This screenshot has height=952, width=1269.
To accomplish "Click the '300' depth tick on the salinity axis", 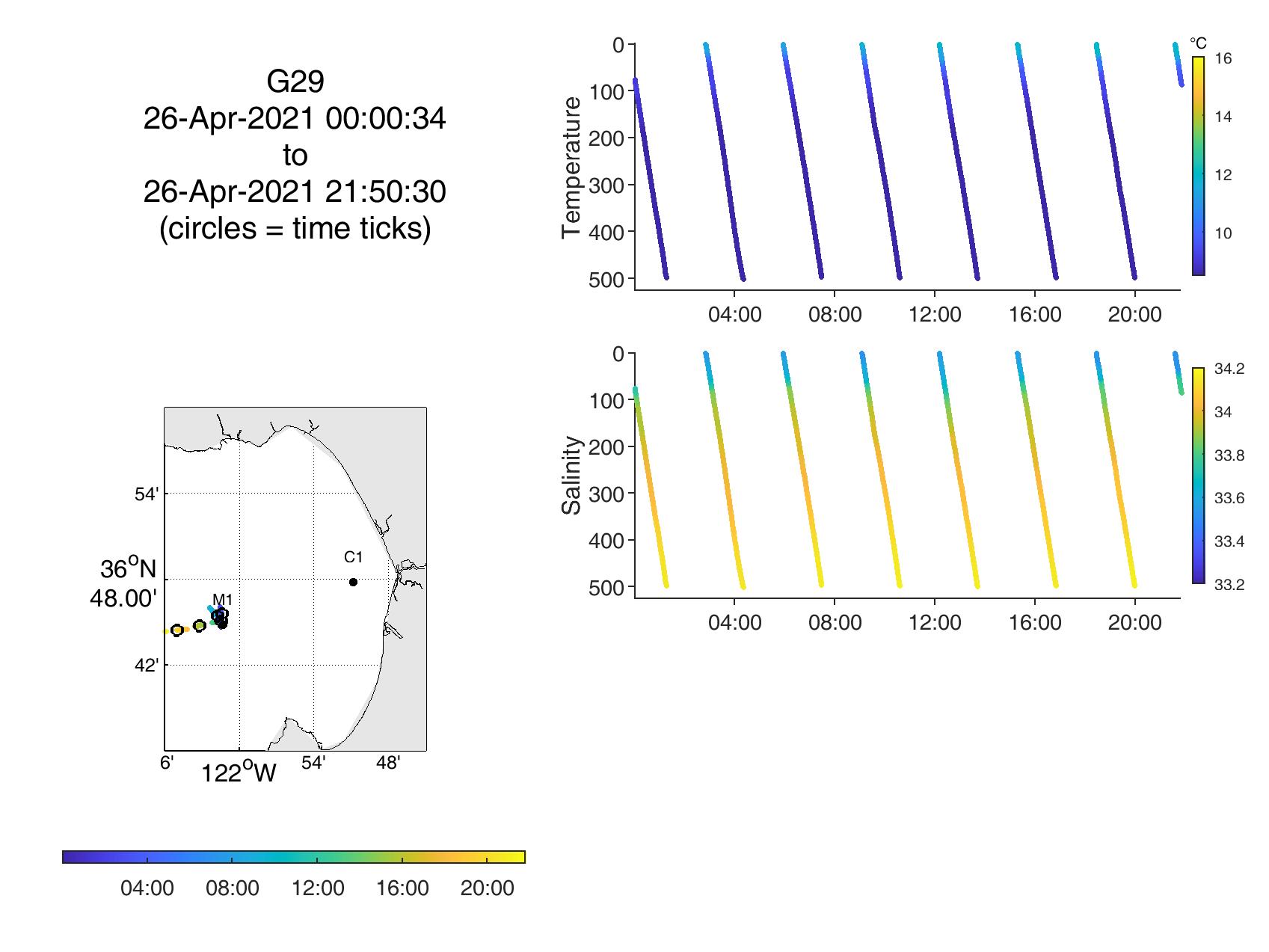I will 607,494.
